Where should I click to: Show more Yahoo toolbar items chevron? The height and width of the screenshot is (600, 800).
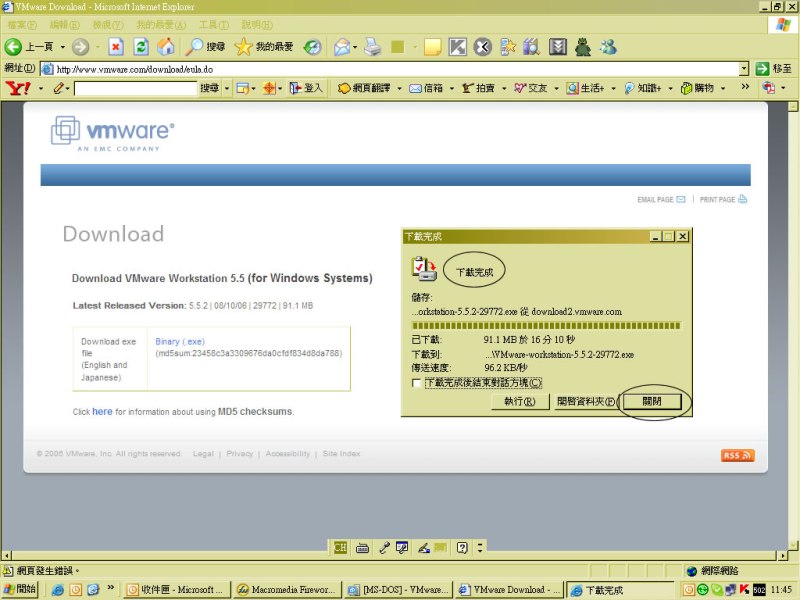(745, 87)
